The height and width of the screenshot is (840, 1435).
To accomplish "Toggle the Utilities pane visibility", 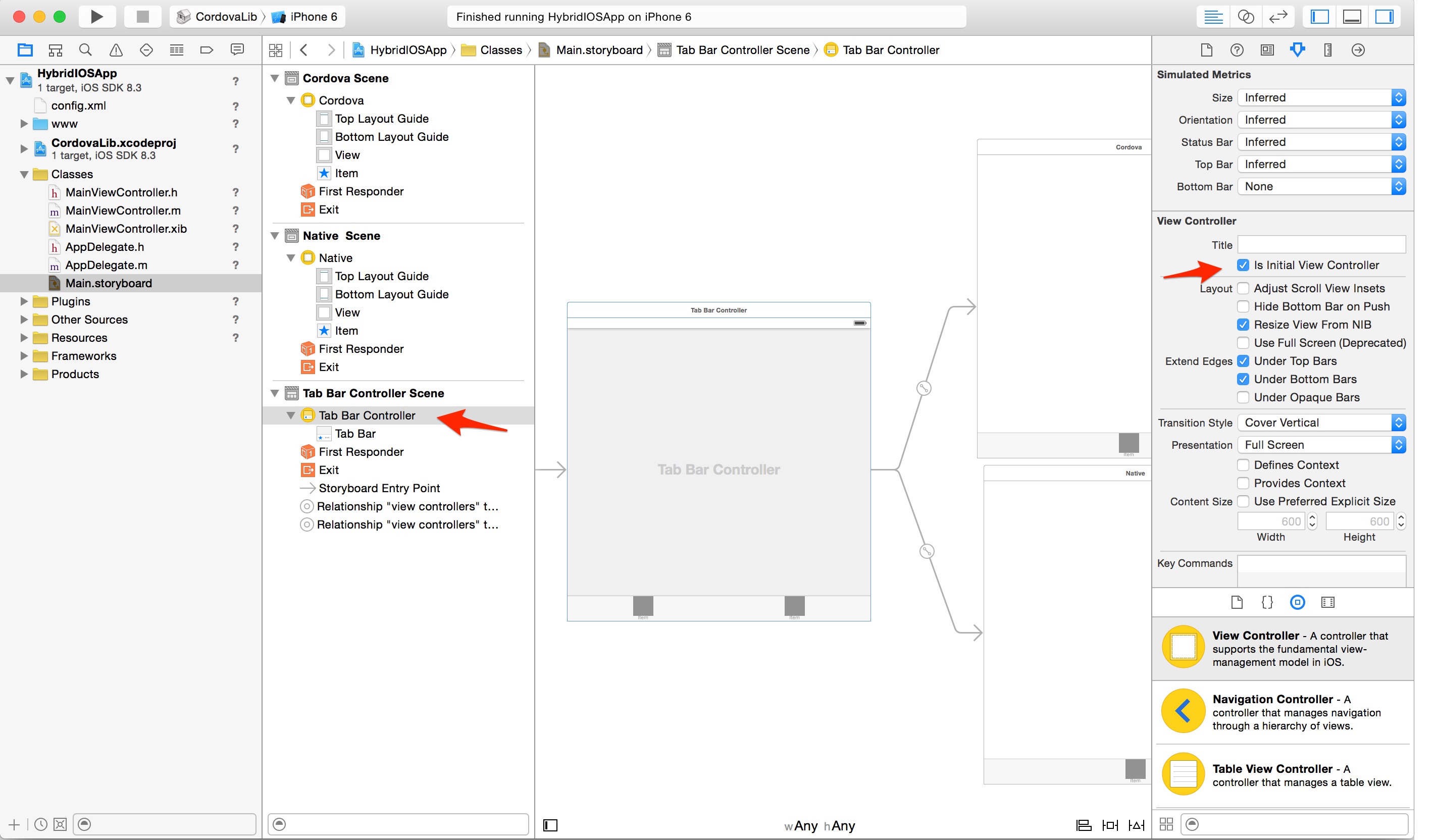I will pyautogui.click(x=1385, y=17).
